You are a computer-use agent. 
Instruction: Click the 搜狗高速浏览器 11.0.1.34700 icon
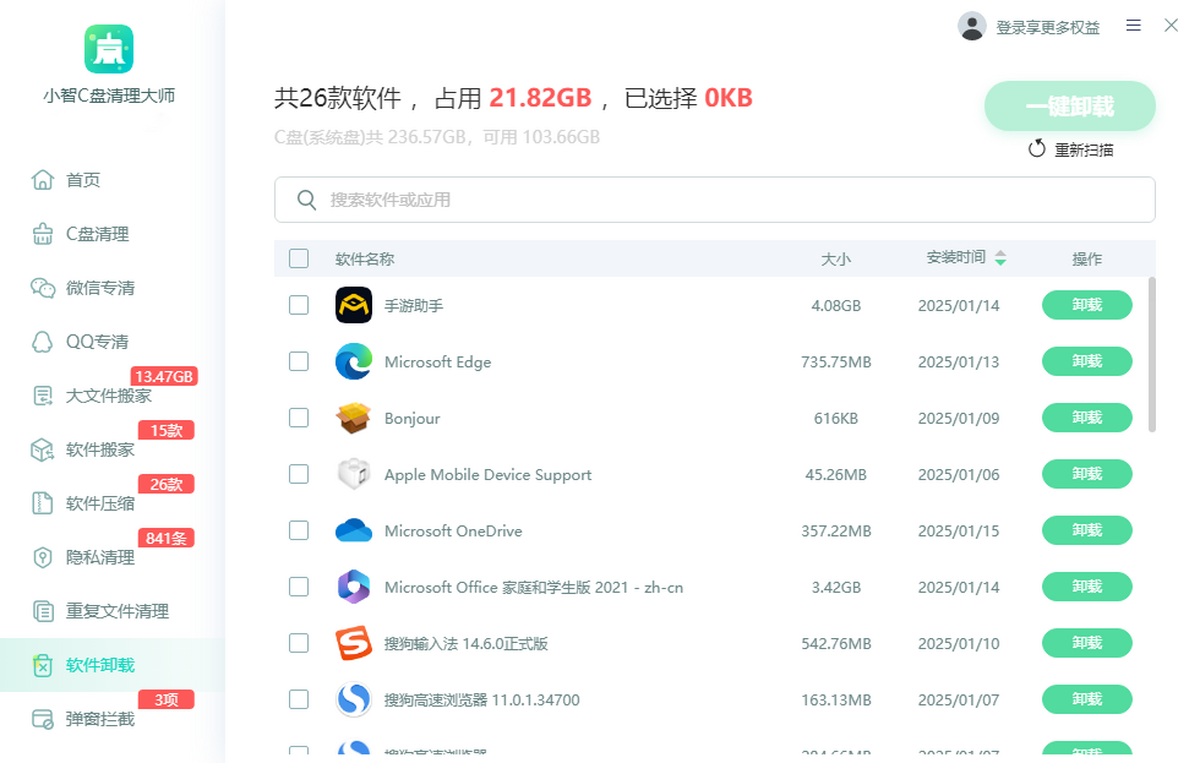(354, 700)
